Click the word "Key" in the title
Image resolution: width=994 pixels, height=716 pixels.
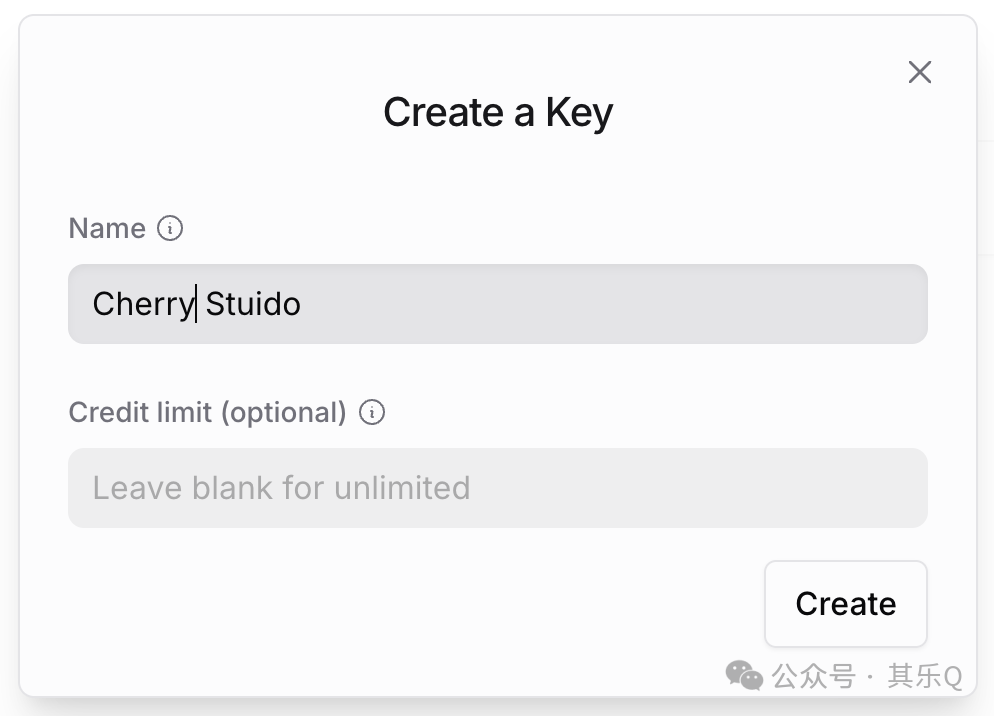(579, 113)
